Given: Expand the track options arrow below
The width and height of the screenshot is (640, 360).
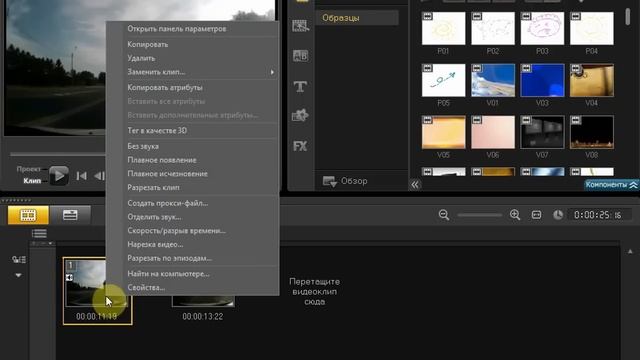Looking at the screenshot, I should coord(18,275).
